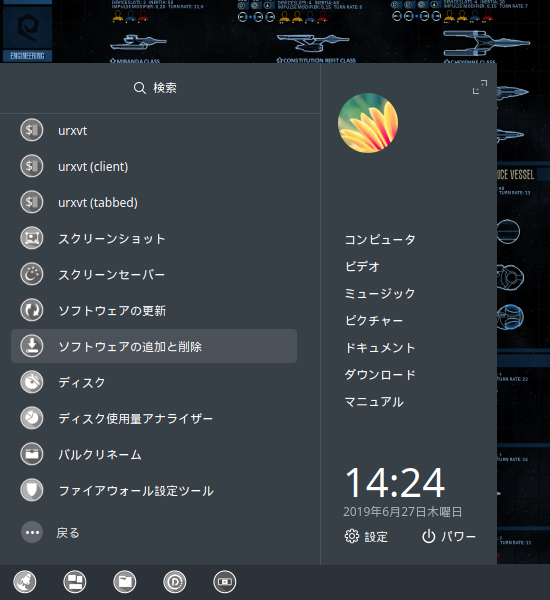The image size is (550, 600).
Task: Click the パワー power symbol icon
Action: click(429, 536)
